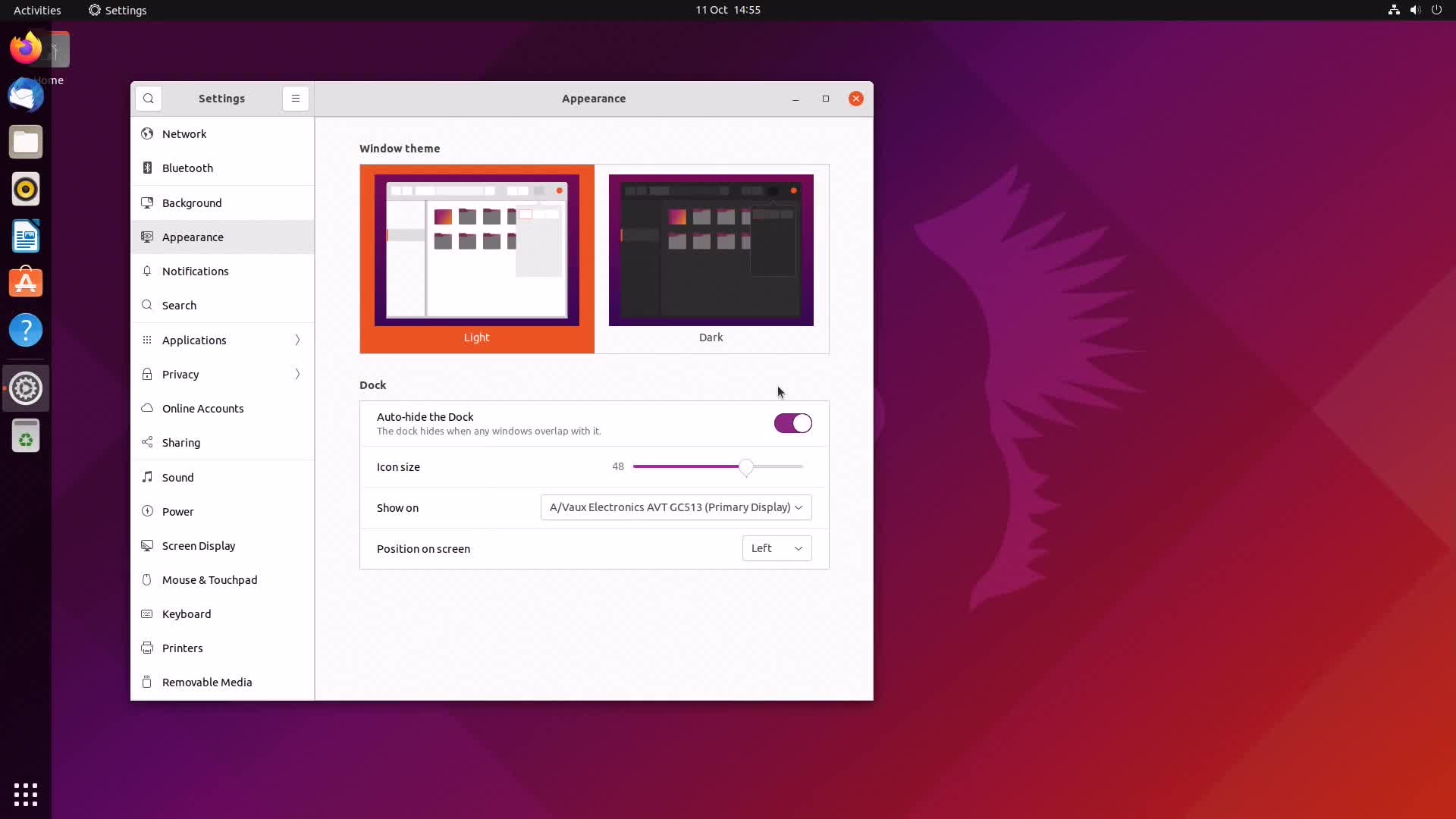
Task: Open the Settings hamburger menu
Action: pyautogui.click(x=296, y=99)
